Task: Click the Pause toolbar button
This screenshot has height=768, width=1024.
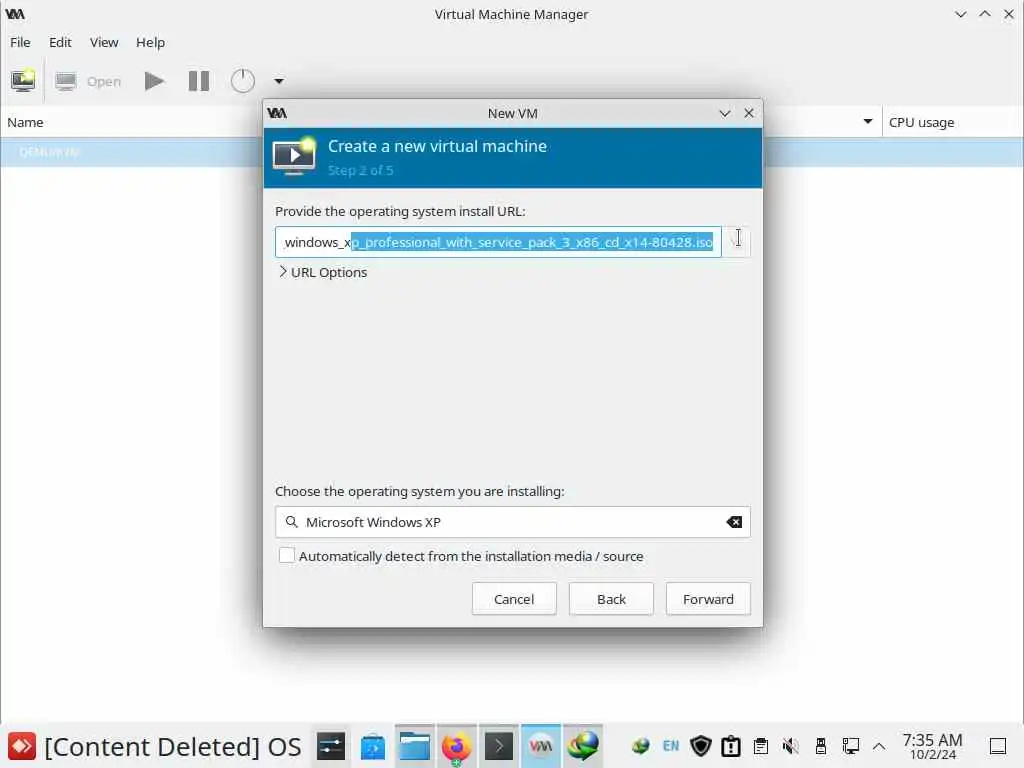Action: [199, 81]
